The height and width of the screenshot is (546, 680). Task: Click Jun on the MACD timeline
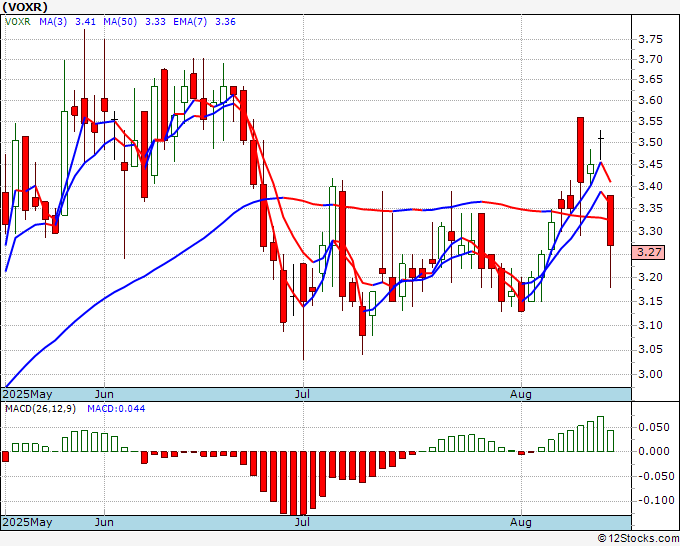[104, 522]
